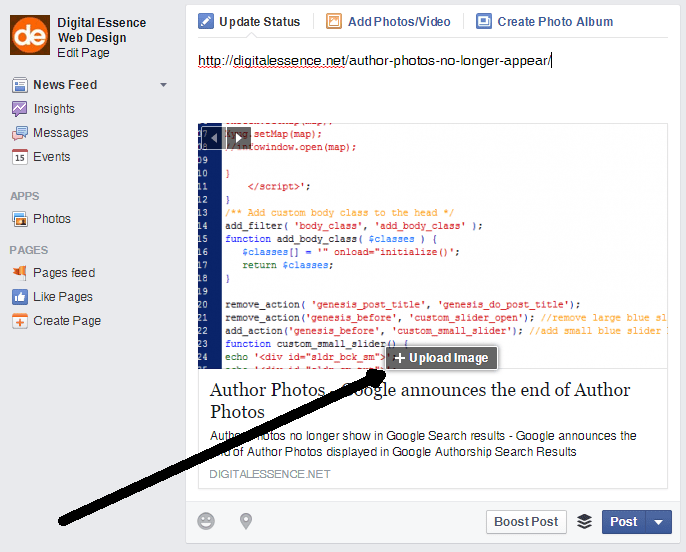Open Create Page in the sidebar

67,321
